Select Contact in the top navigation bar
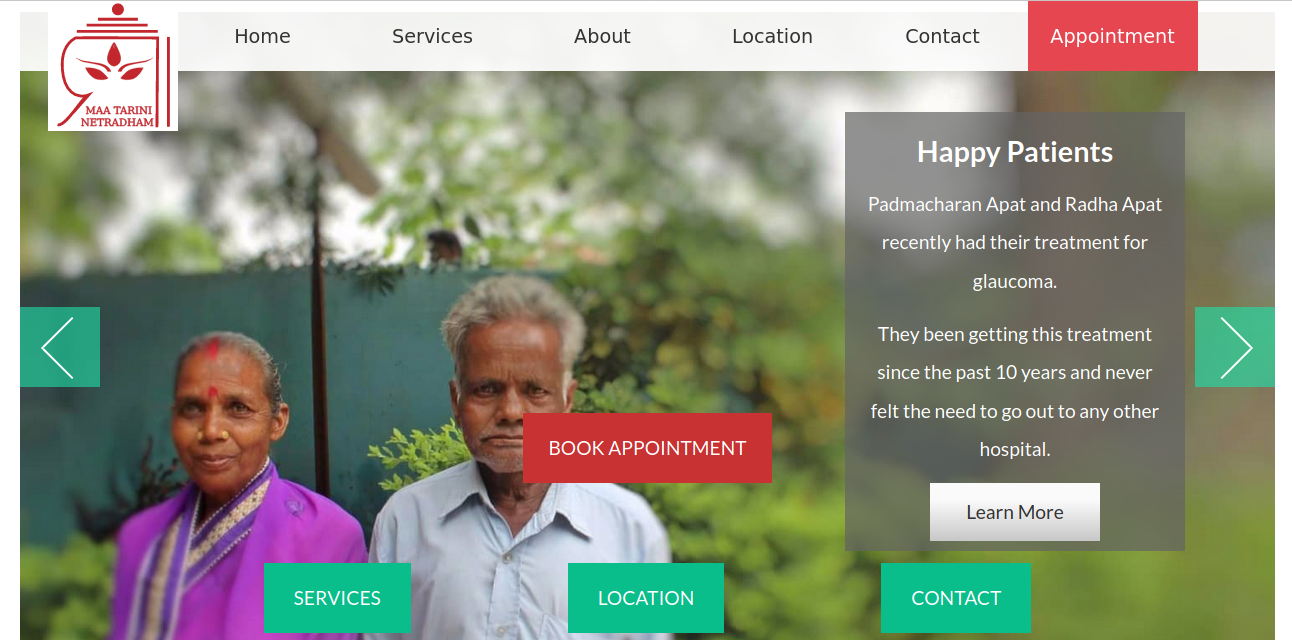 click(942, 36)
